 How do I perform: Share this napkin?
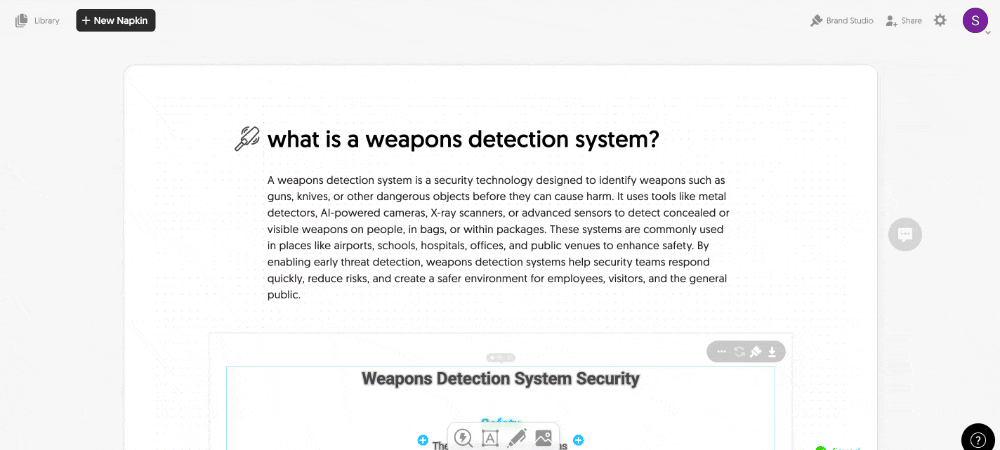point(903,20)
